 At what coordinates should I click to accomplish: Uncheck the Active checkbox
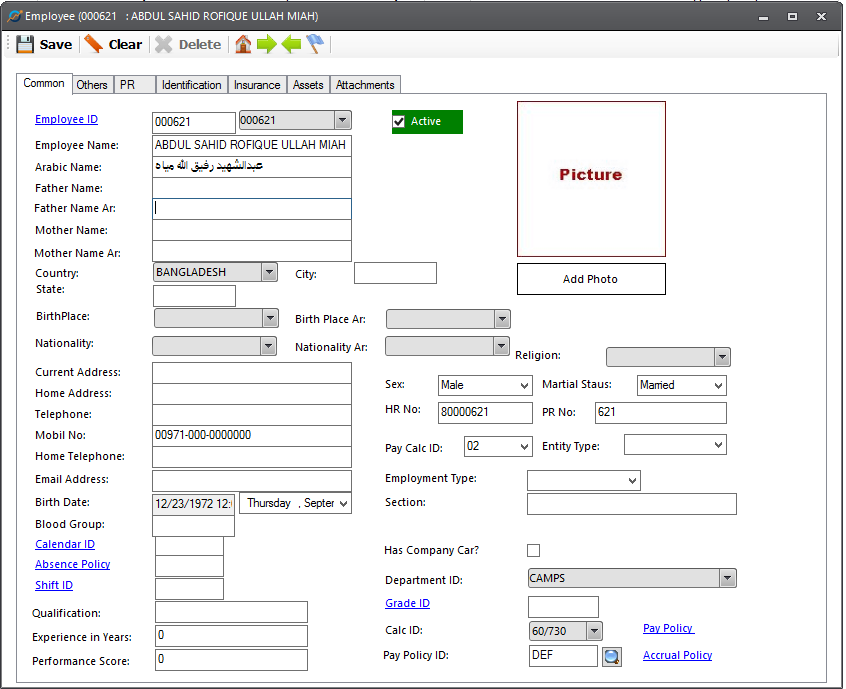click(400, 122)
